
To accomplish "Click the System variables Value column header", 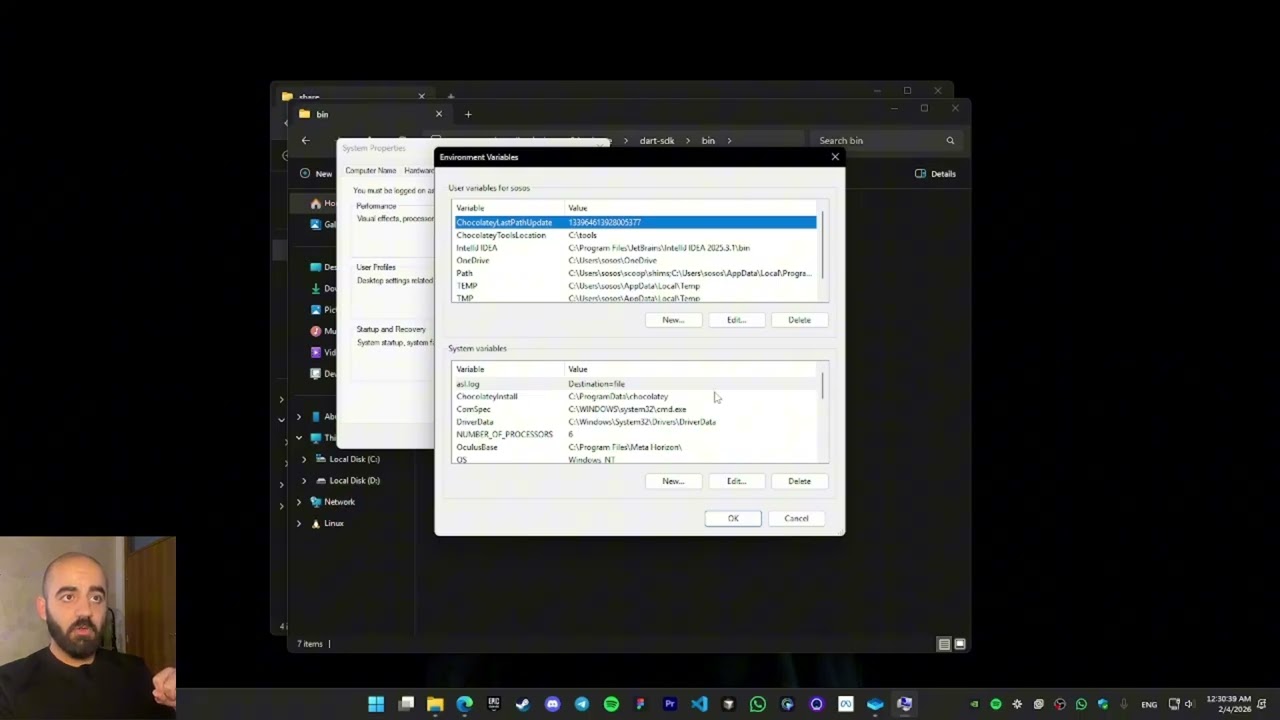I will coord(691,369).
